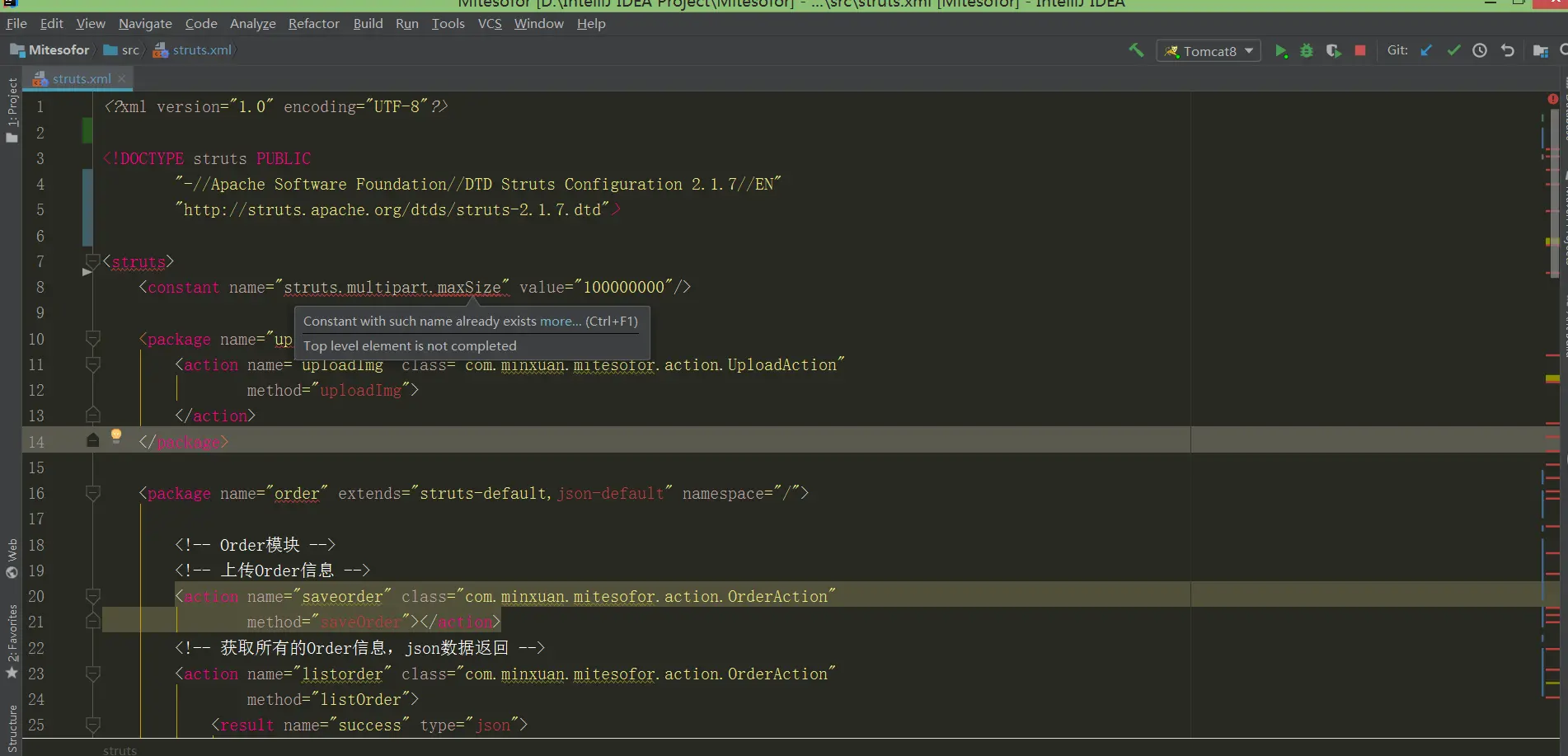1568x756 pixels.
Task: Click the 'listorder' action name value
Action: [342, 674]
